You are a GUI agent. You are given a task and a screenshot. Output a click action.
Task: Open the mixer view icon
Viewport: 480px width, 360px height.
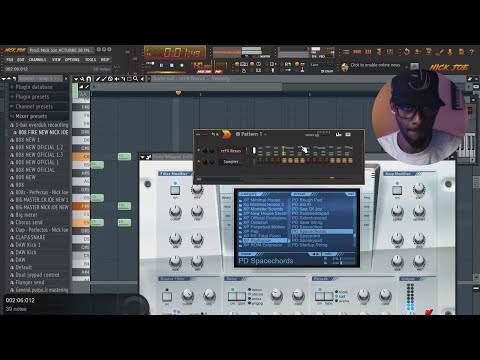(390, 52)
